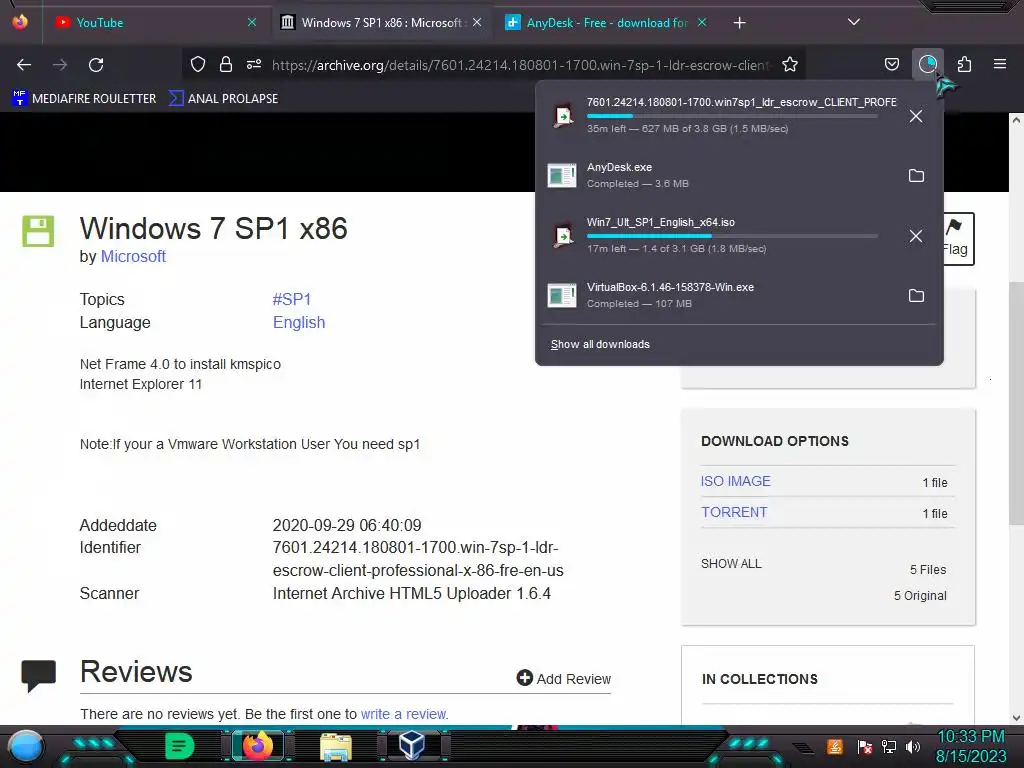Open the English language link
Viewport: 1024px width, 768px height.
click(x=299, y=323)
